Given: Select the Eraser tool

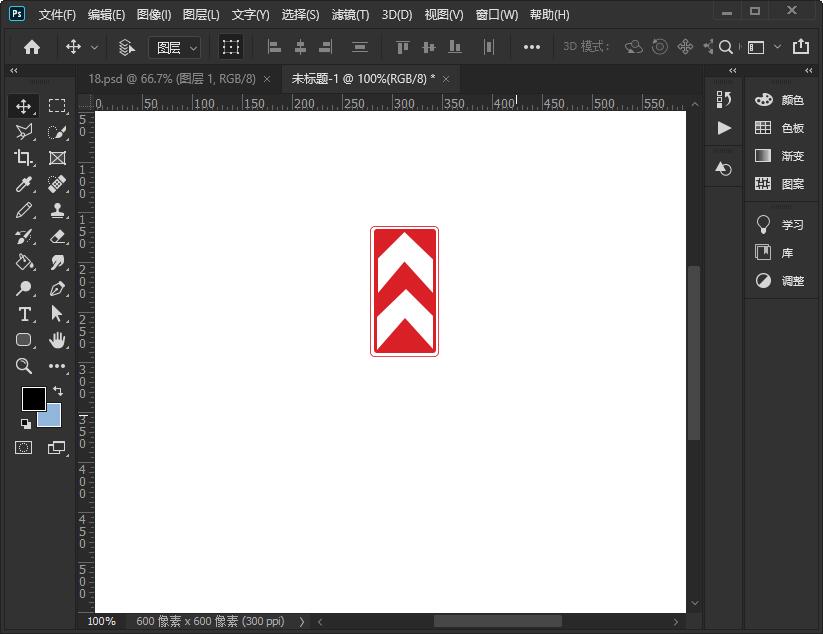Looking at the screenshot, I should coord(57,236).
